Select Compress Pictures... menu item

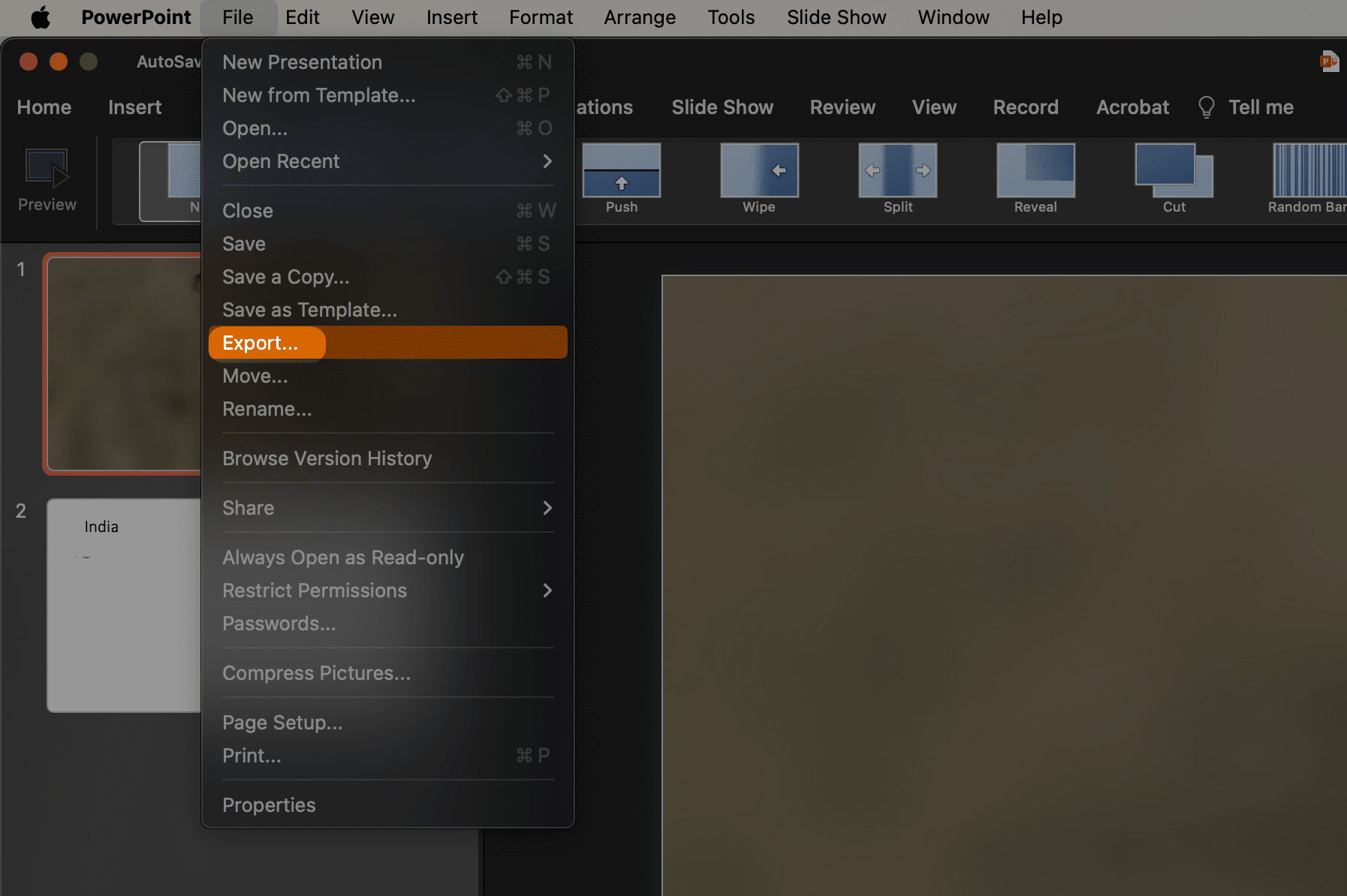point(316,673)
